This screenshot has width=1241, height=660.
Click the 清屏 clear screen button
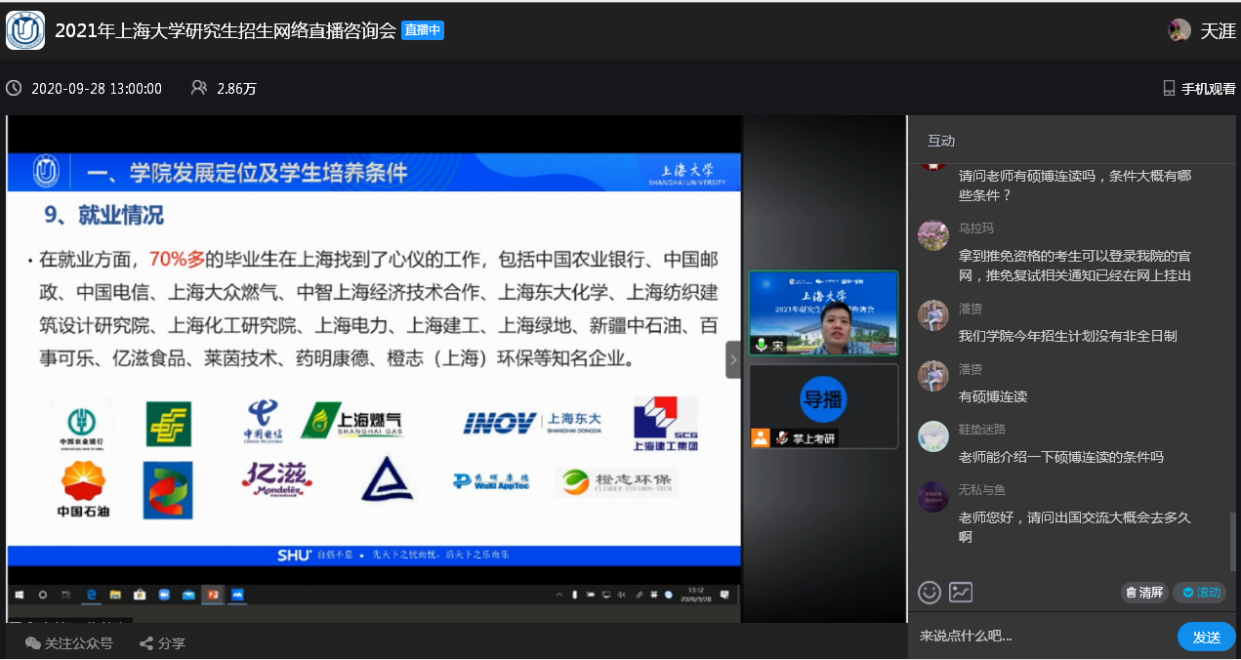1145,592
